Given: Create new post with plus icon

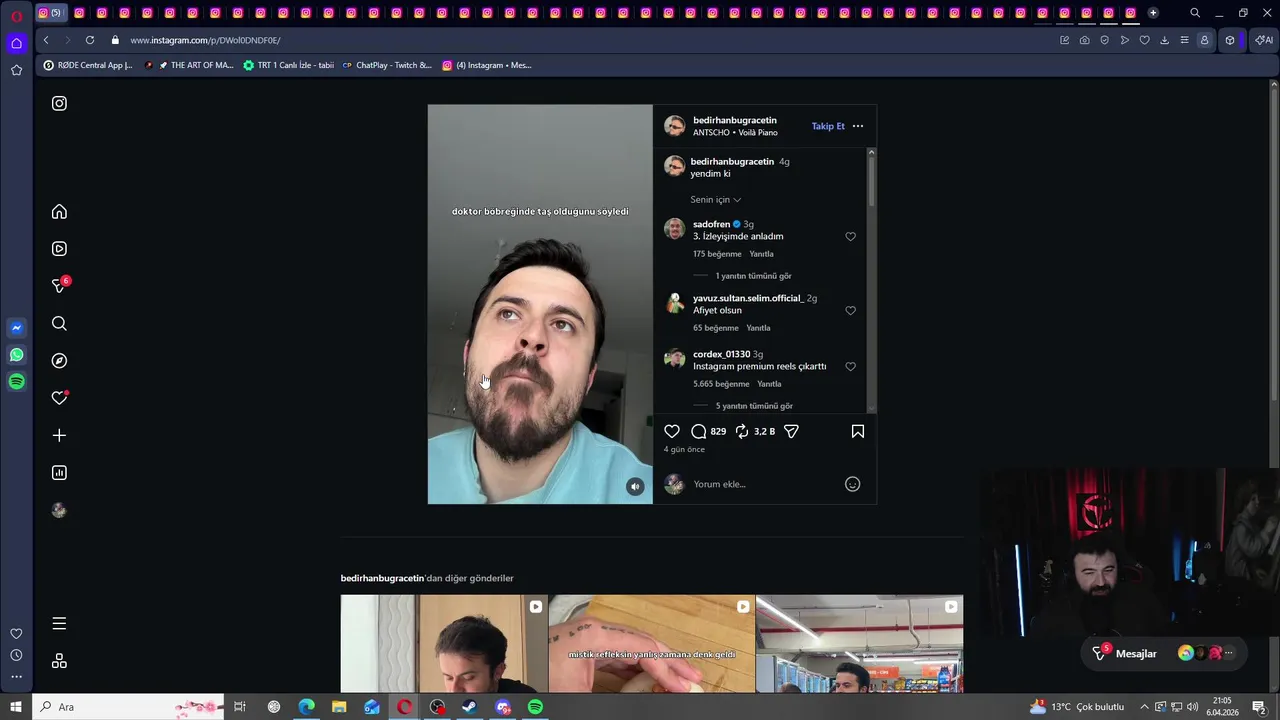Looking at the screenshot, I should coord(59,436).
